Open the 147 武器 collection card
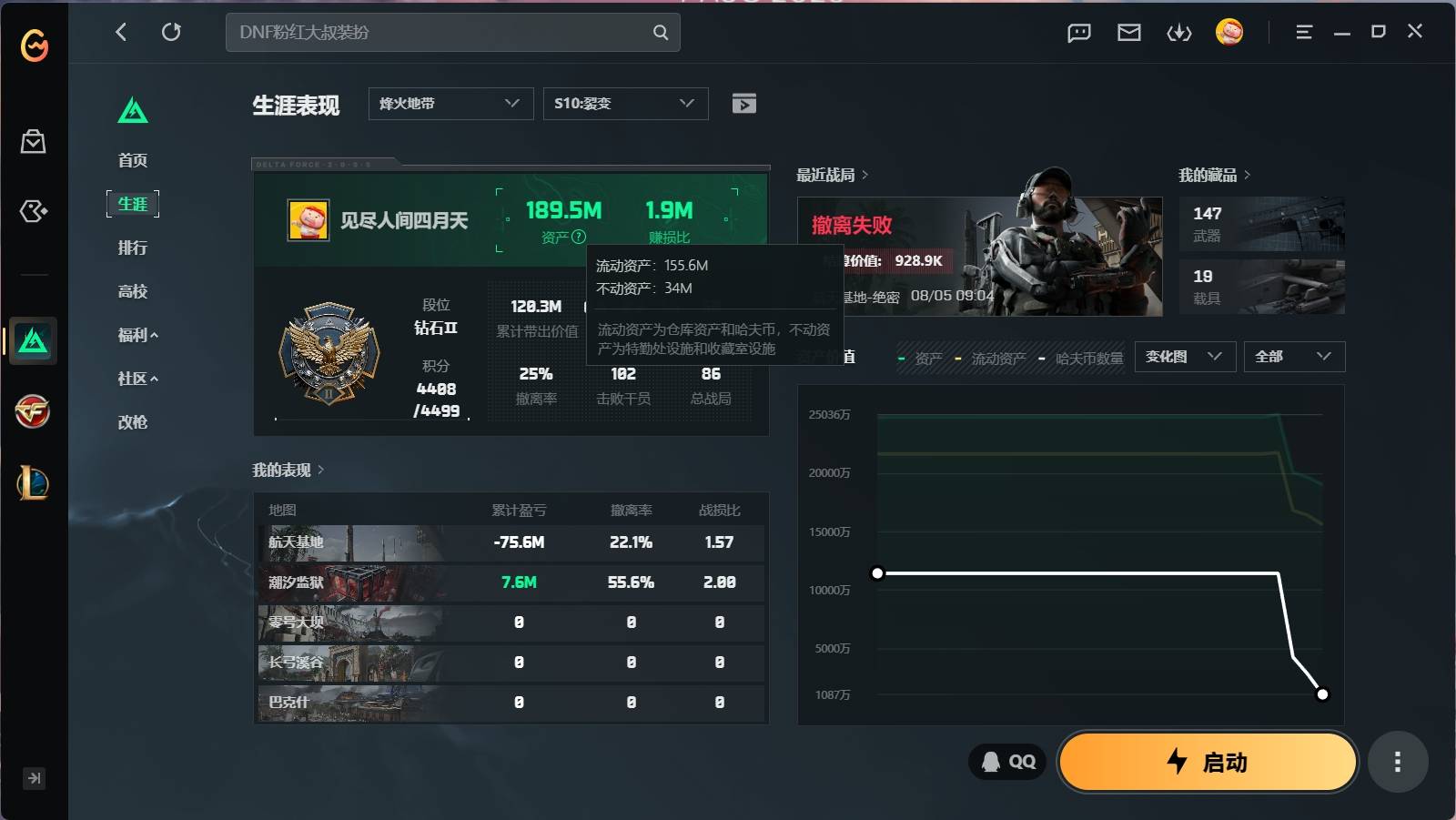The width and height of the screenshot is (1456, 820). (x=1262, y=224)
